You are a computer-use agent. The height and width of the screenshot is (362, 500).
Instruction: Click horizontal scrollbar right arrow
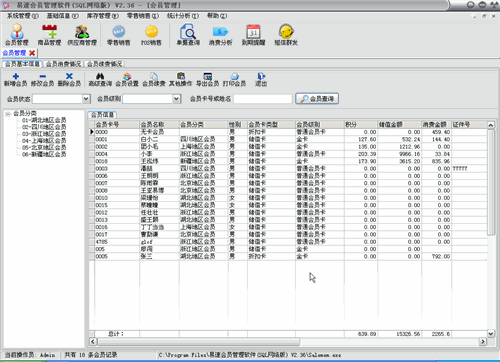click(482, 341)
